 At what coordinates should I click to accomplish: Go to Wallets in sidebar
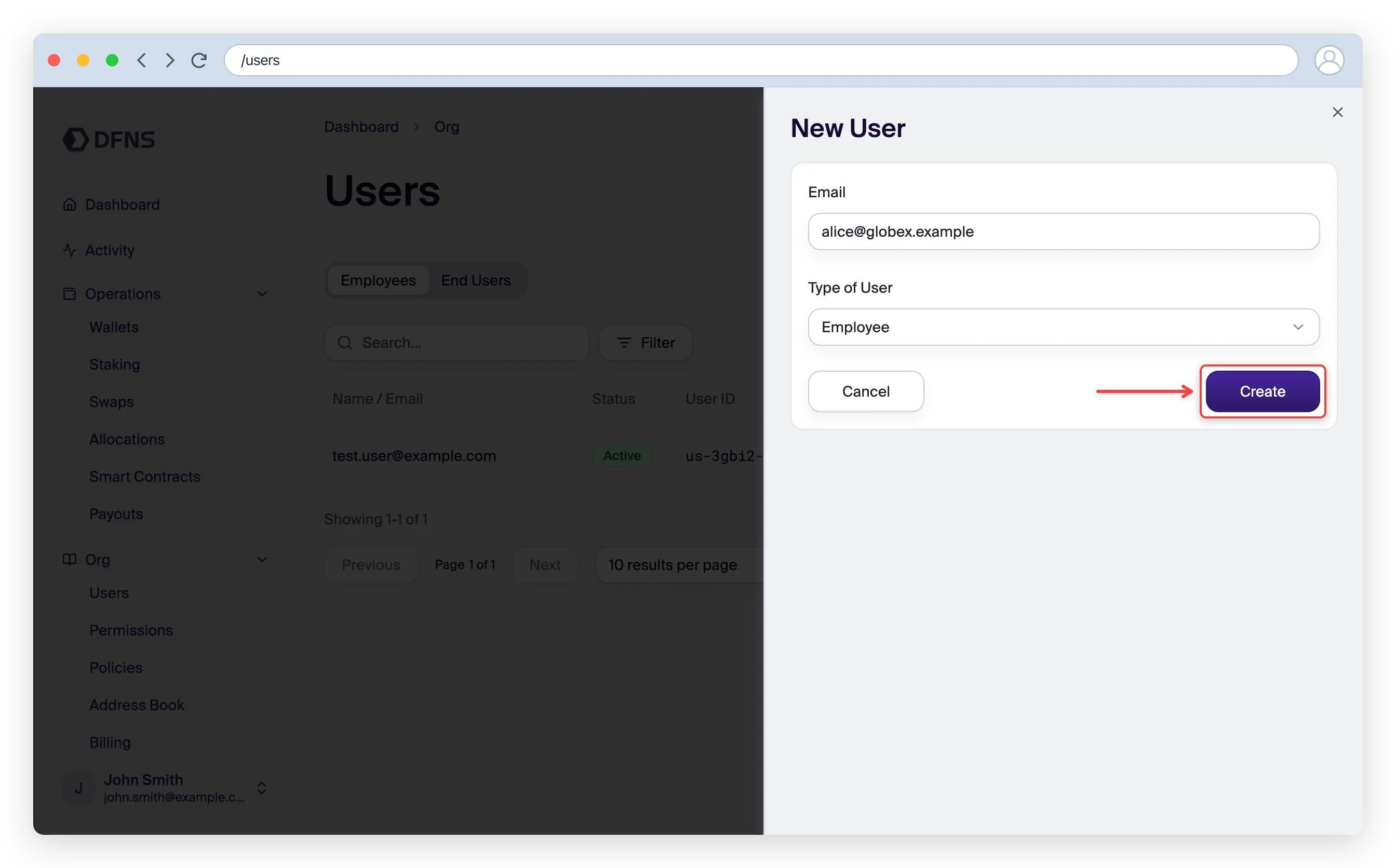click(114, 327)
